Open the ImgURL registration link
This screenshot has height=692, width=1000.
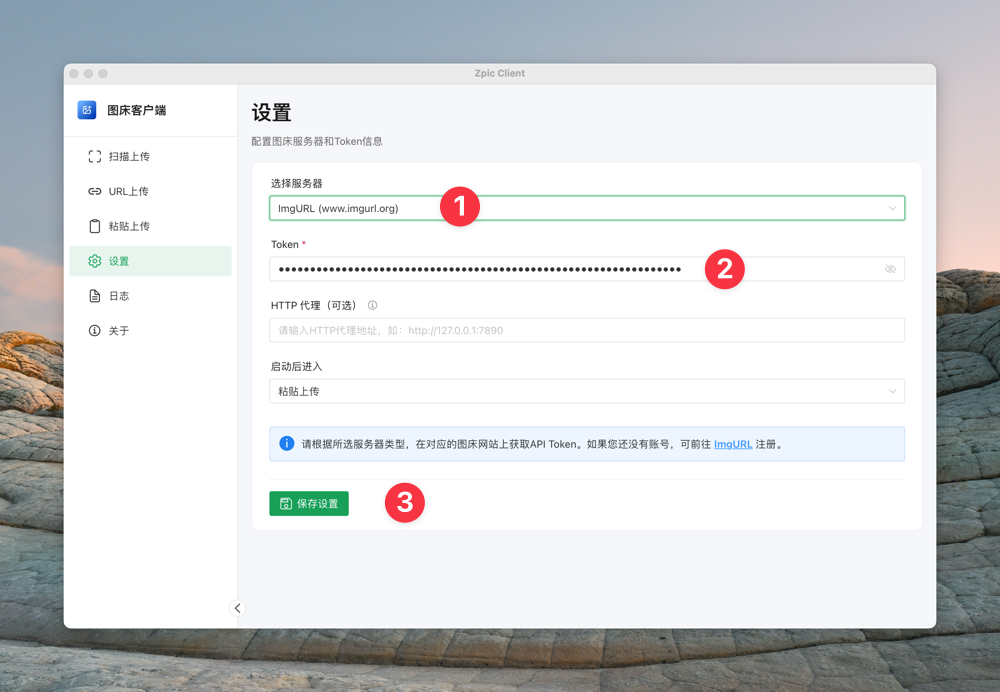[733, 443]
